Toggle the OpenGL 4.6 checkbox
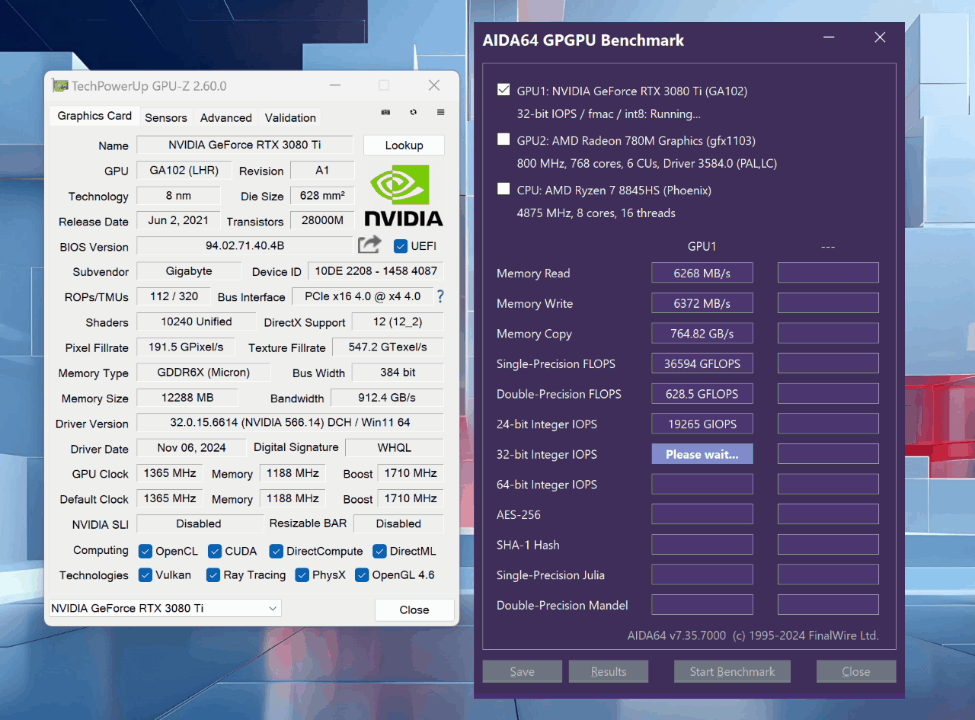This screenshot has width=975, height=720. [362, 575]
